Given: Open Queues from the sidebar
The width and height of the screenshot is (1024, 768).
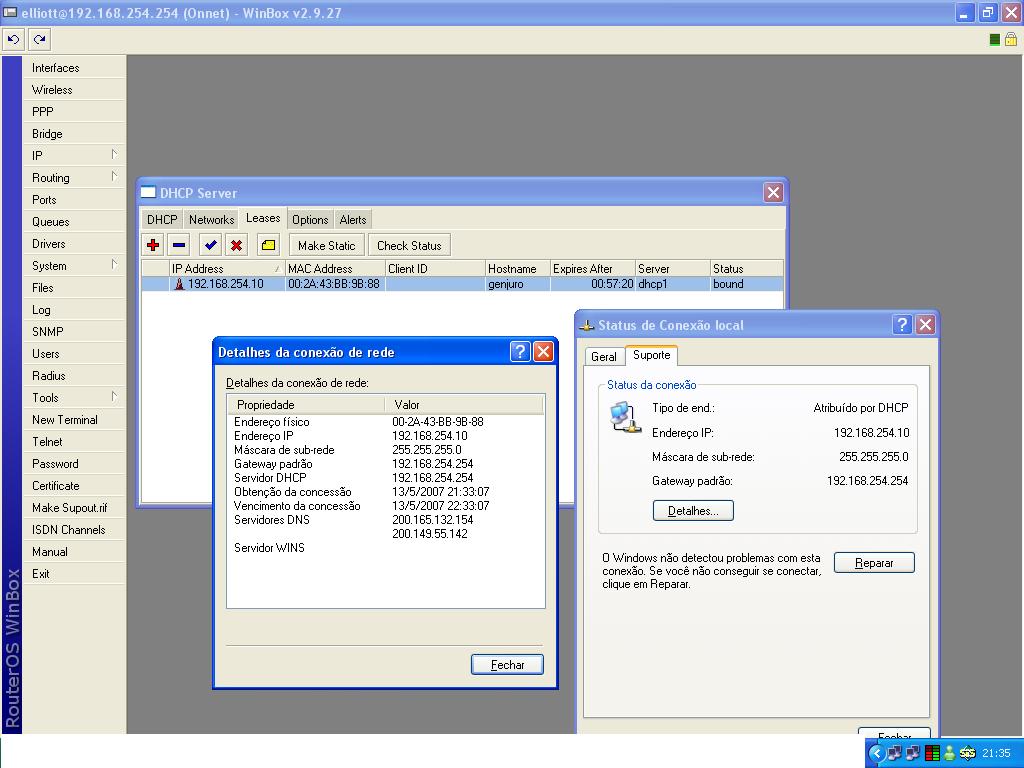Looking at the screenshot, I should (73, 222).
